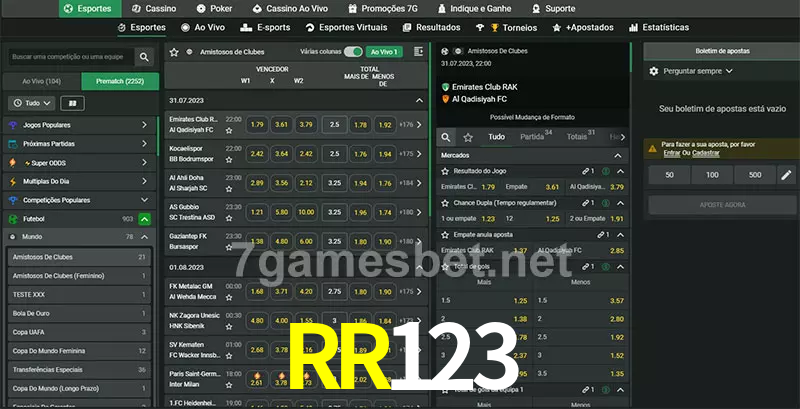Open Estatísticas in sports navigation
This screenshot has width=800, height=409.
pyautogui.click(x=659, y=28)
